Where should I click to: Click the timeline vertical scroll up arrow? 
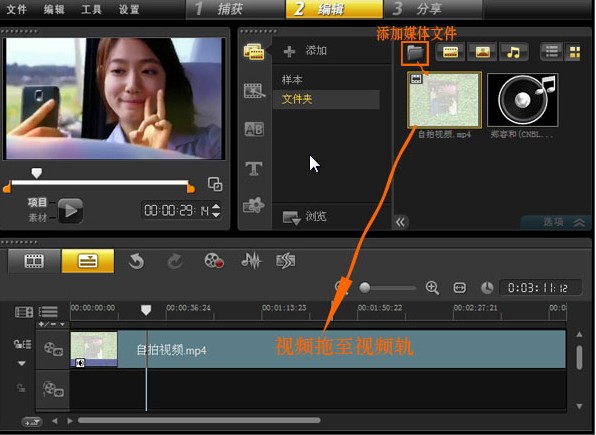pos(579,335)
